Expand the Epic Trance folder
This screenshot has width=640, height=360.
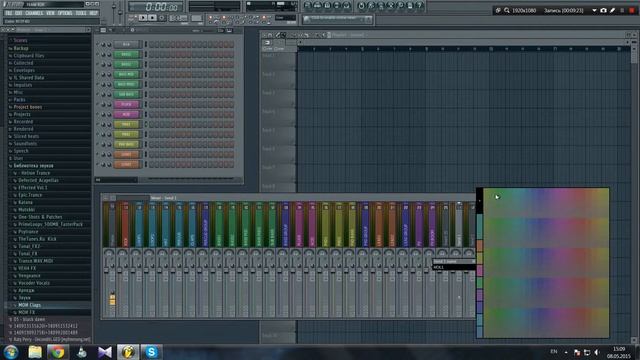pyautogui.click(x=30, y=195)
